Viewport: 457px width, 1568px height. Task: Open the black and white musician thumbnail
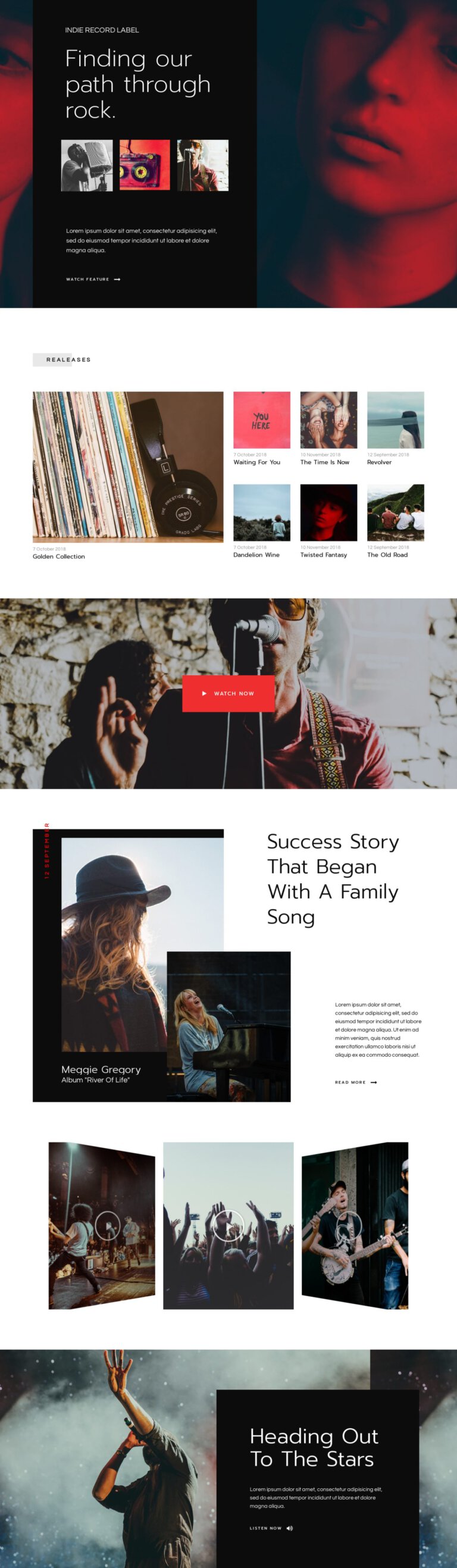point(87,165)
